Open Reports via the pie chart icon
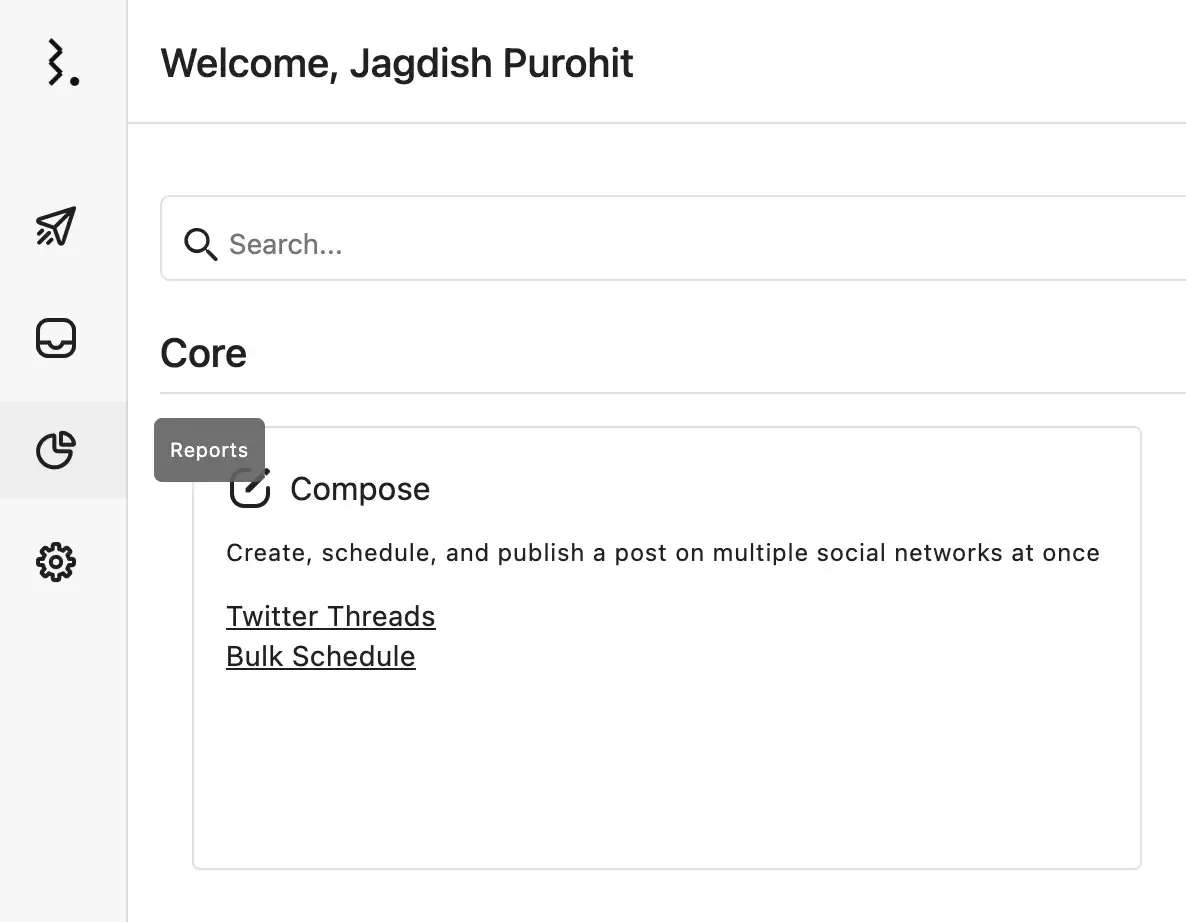The width and height of the screenshot is (1186, 922). point(56,450)
